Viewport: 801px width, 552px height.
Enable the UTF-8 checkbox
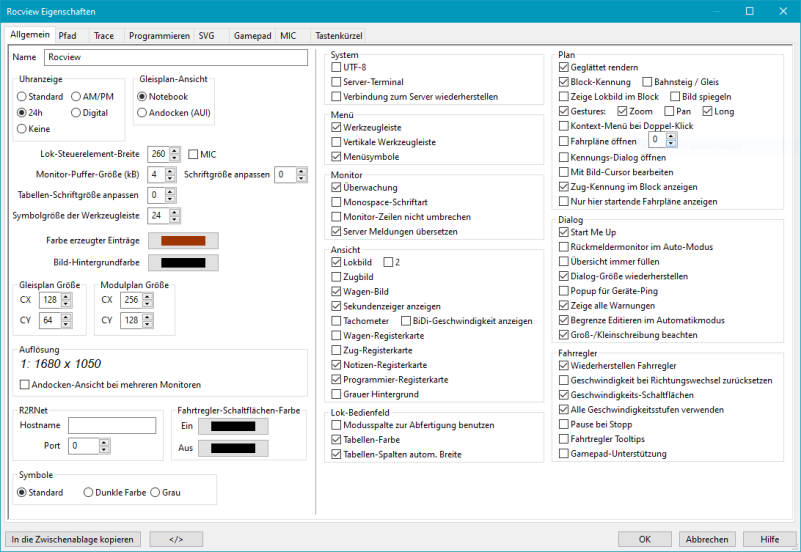pos(337,67)
